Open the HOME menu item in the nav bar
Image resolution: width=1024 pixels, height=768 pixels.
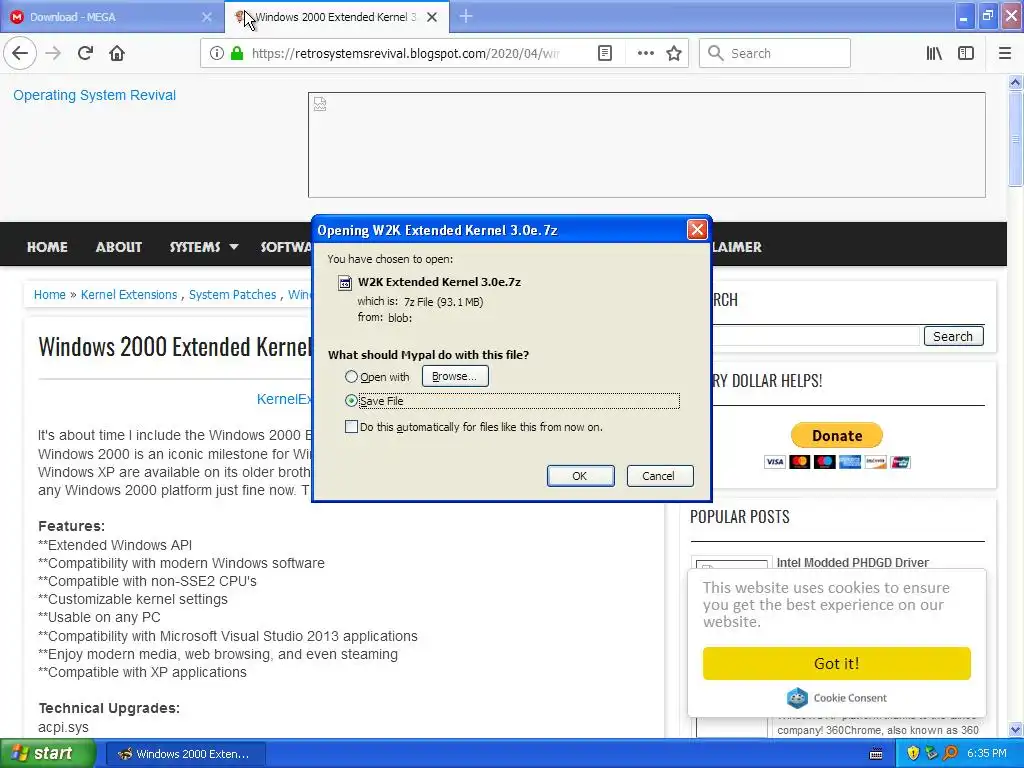pyautogui.click(x=47, y=247)
